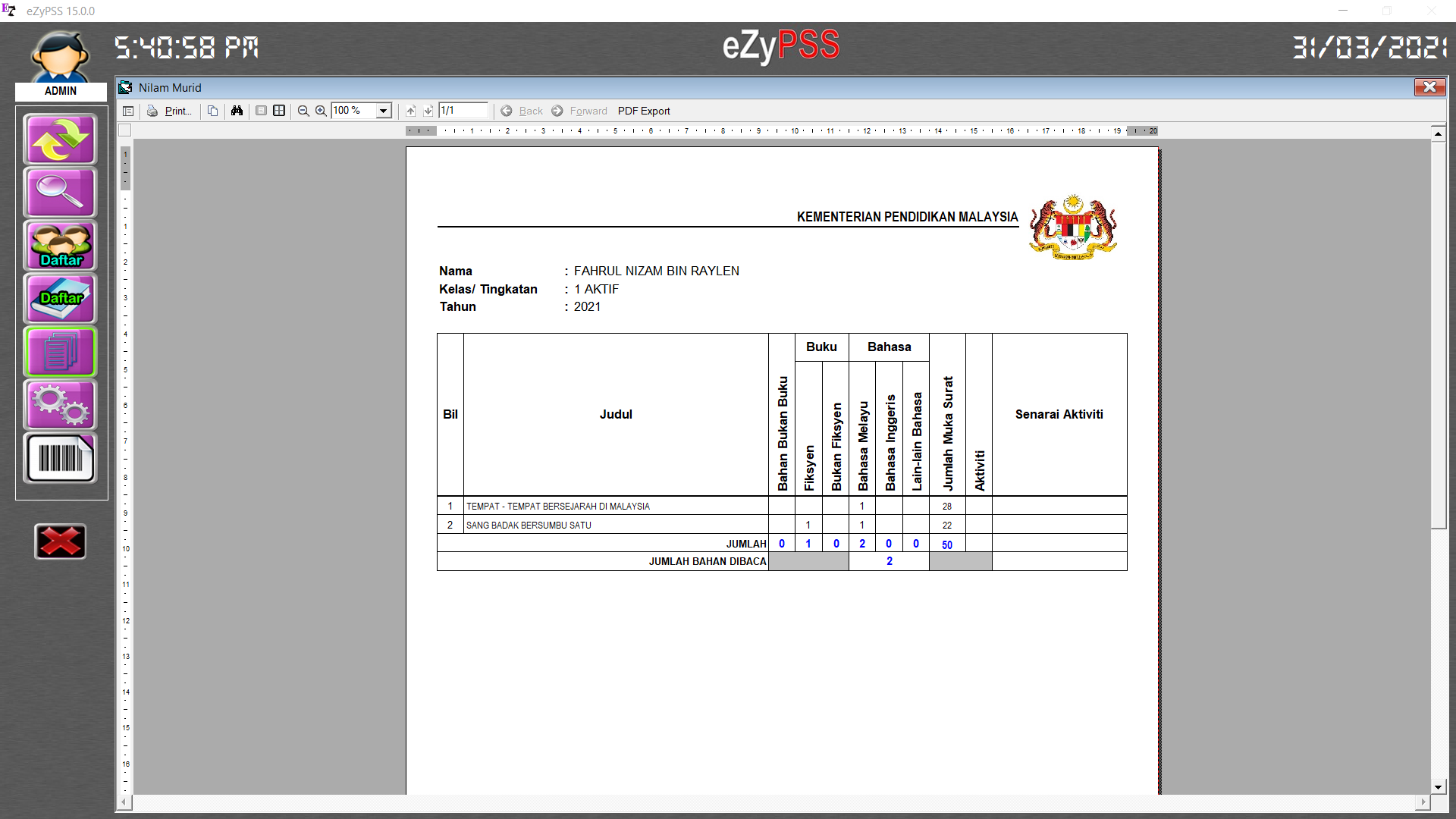Viewport: 1456px width, 819px height.
Task: Click the copy pages toolbar icon
Action: (213, 111)
